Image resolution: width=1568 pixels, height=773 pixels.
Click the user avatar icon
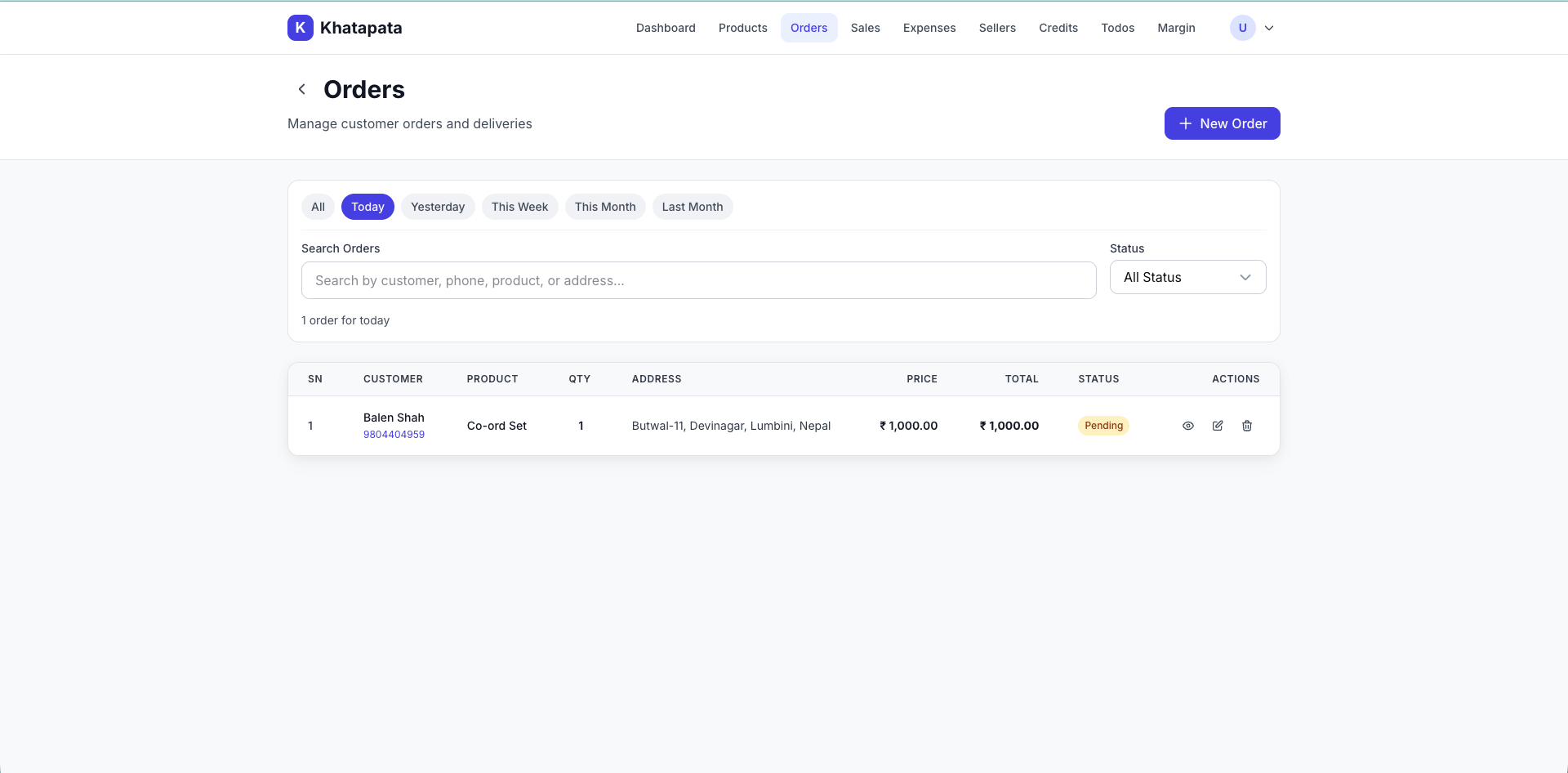coord(1242,27)
